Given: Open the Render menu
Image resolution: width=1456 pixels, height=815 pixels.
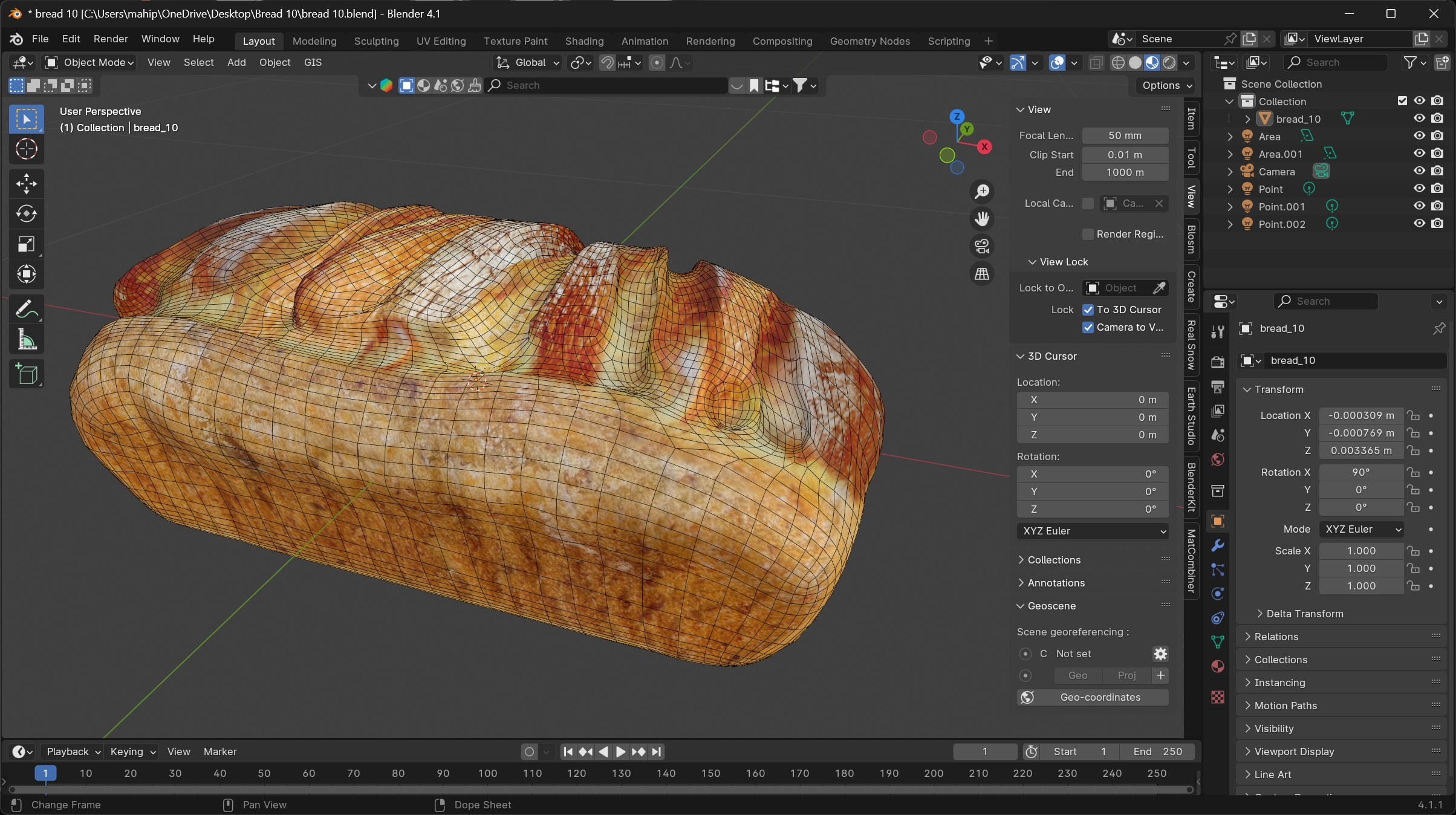Looking at the screenshot, I should coord(111,39).
